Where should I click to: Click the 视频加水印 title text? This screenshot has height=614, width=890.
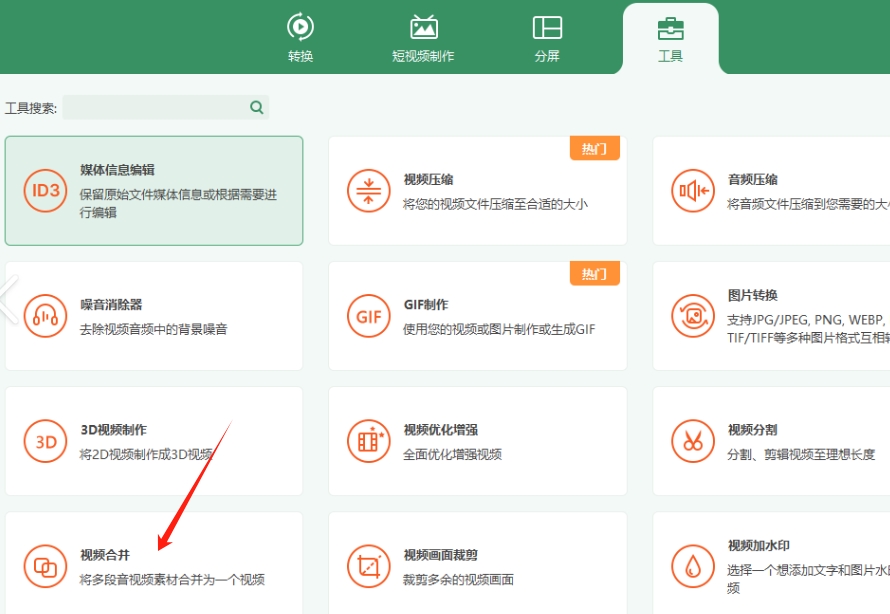coord(759,546)
